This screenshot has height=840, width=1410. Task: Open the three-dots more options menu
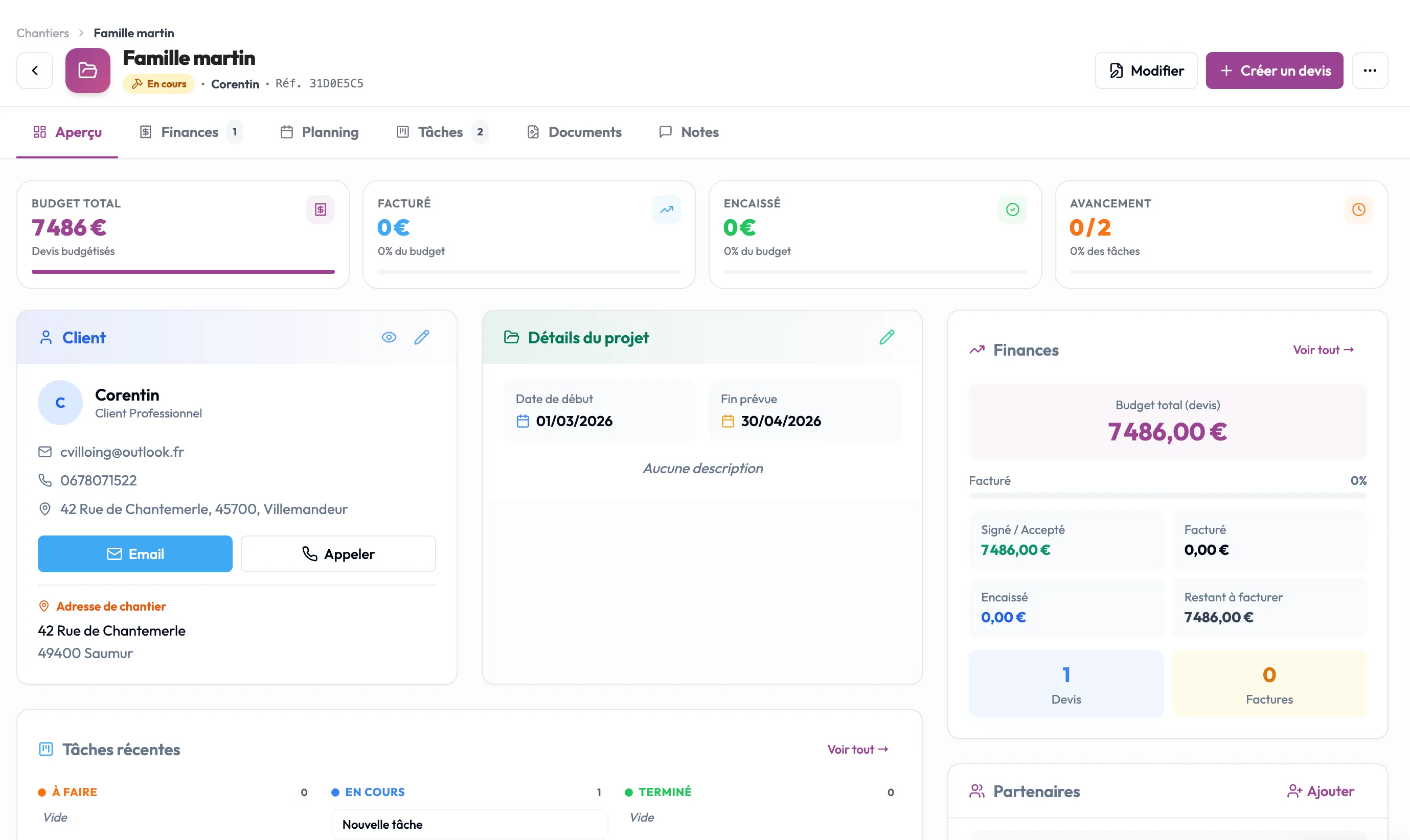(1369, 70)
